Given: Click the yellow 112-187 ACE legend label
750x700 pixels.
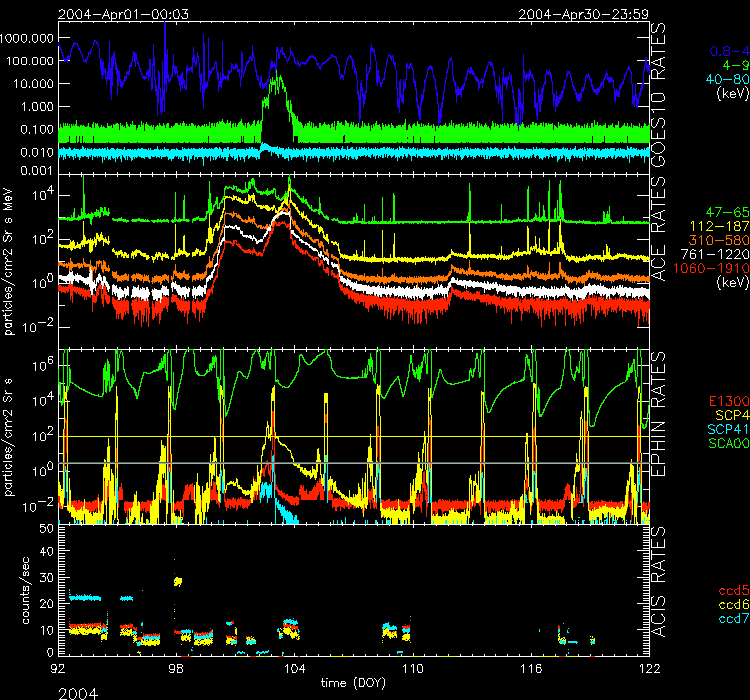Looking at the screenshot, I should click(x=720, y=227).
